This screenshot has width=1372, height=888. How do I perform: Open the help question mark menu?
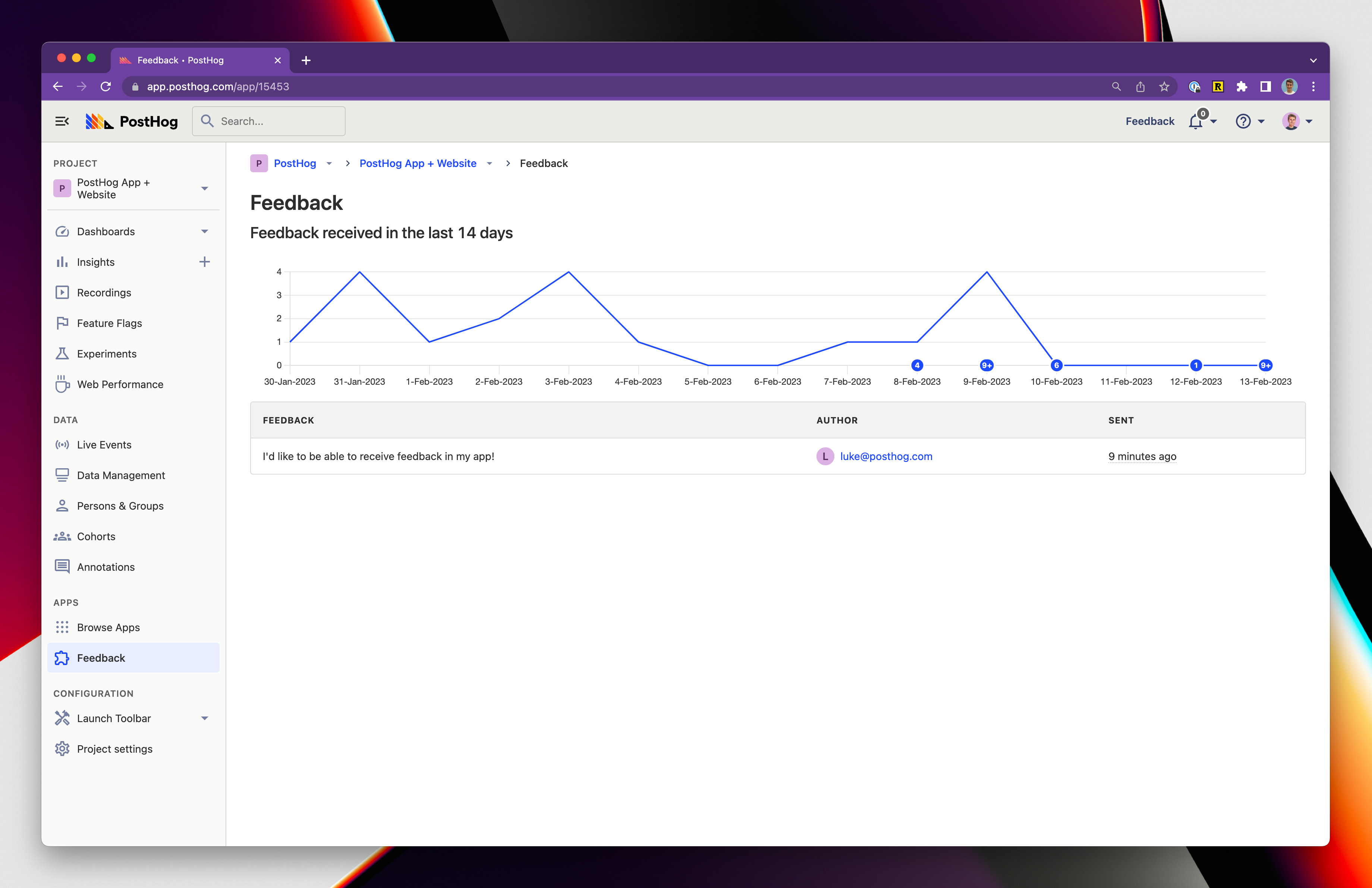pos(1243,121)
